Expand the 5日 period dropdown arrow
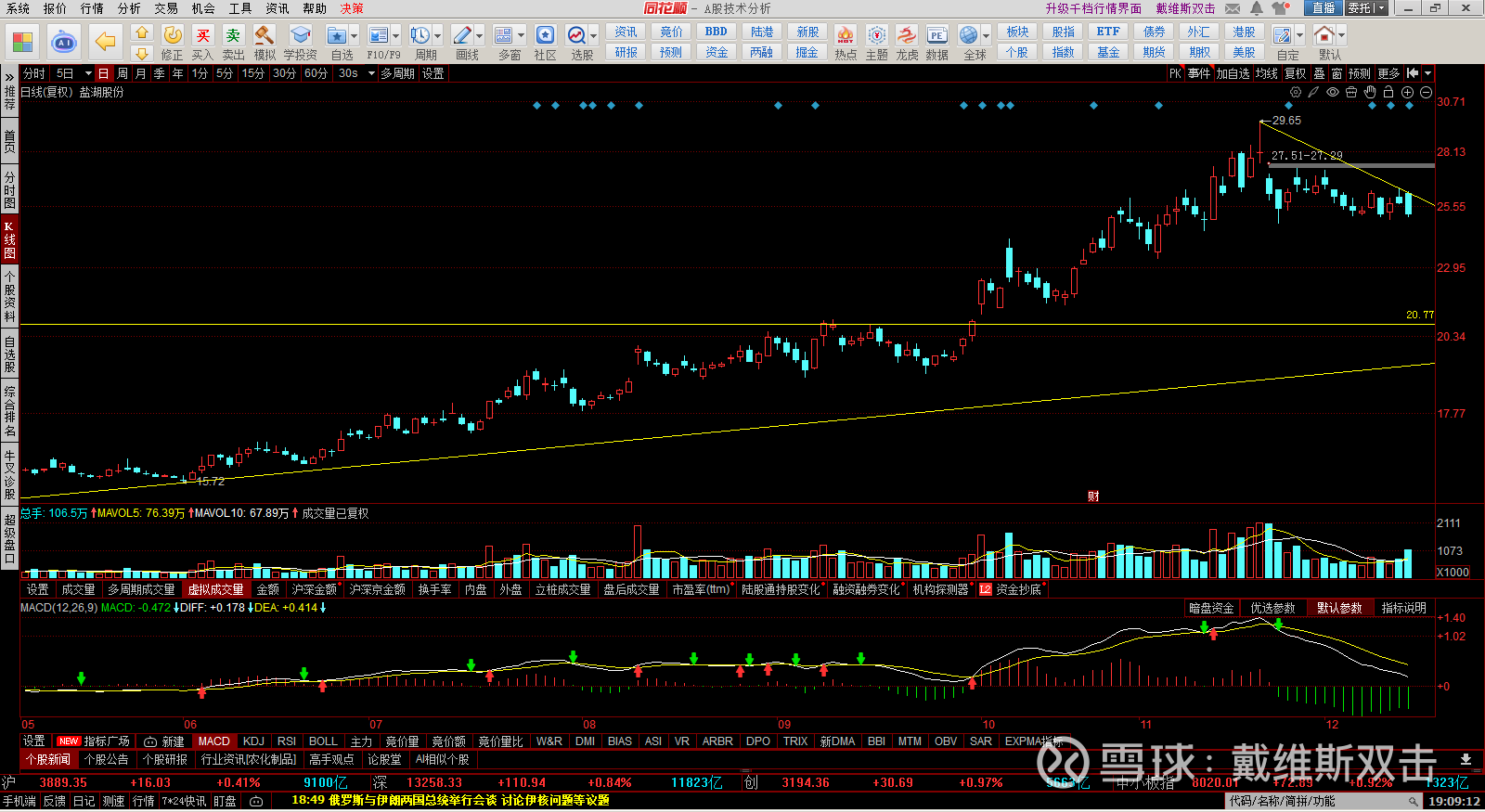The width and height of the screenshot is (1485, 812). pyautogui.click(x=88, y=73)
